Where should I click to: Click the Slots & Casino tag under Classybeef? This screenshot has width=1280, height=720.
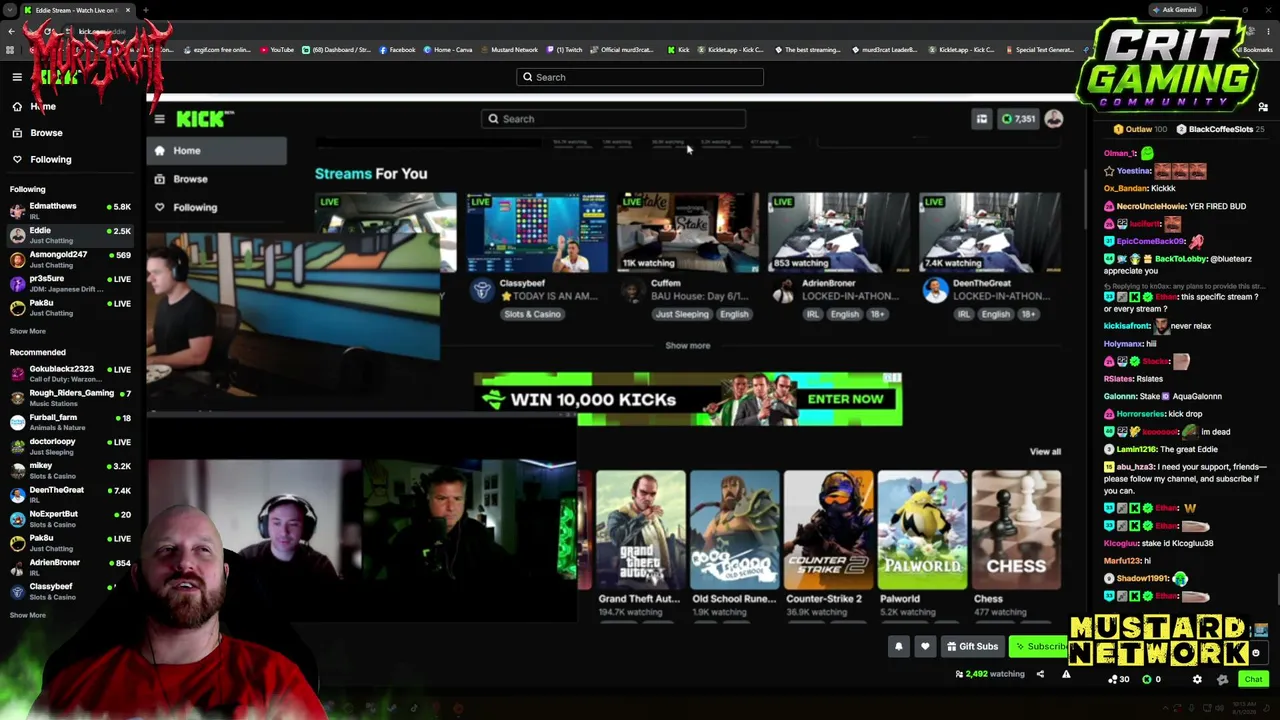pyautogui.click(x=532, y=314)
